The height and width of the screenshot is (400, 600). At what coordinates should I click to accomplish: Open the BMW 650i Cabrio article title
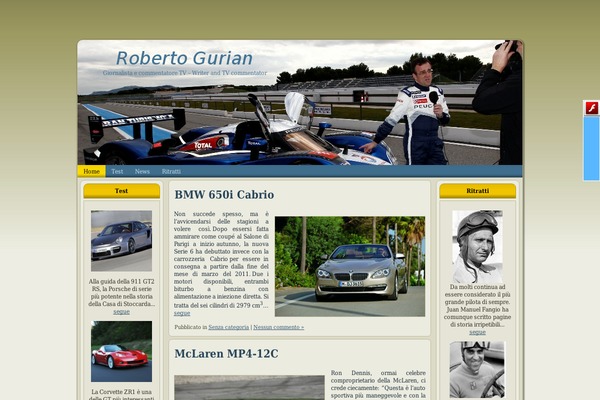tap(224, 194)
